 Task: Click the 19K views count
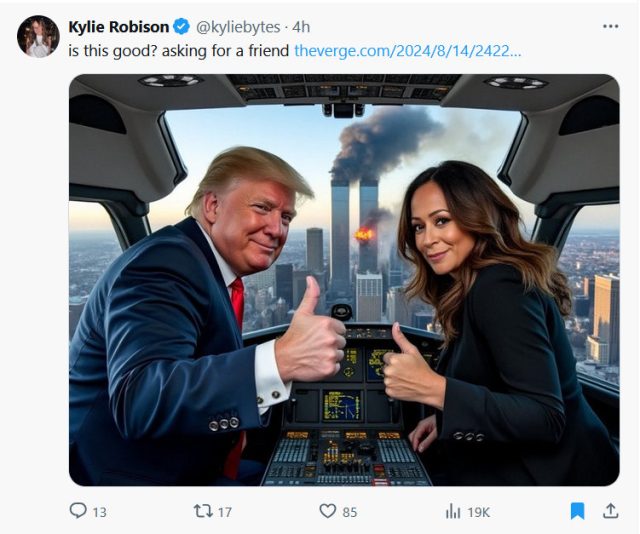point(478,512)
